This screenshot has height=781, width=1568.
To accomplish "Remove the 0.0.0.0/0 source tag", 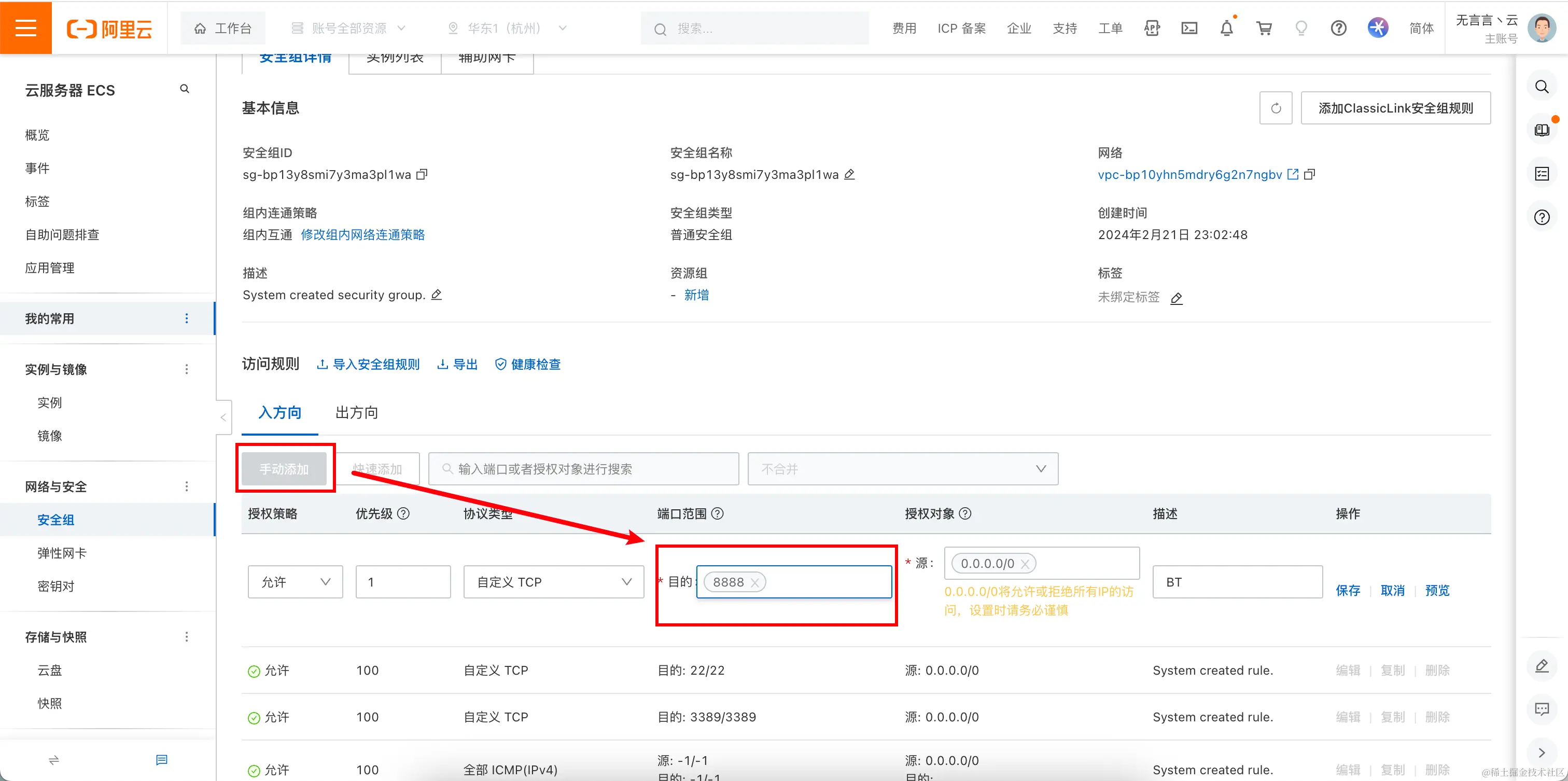I will coord(1025,564).
